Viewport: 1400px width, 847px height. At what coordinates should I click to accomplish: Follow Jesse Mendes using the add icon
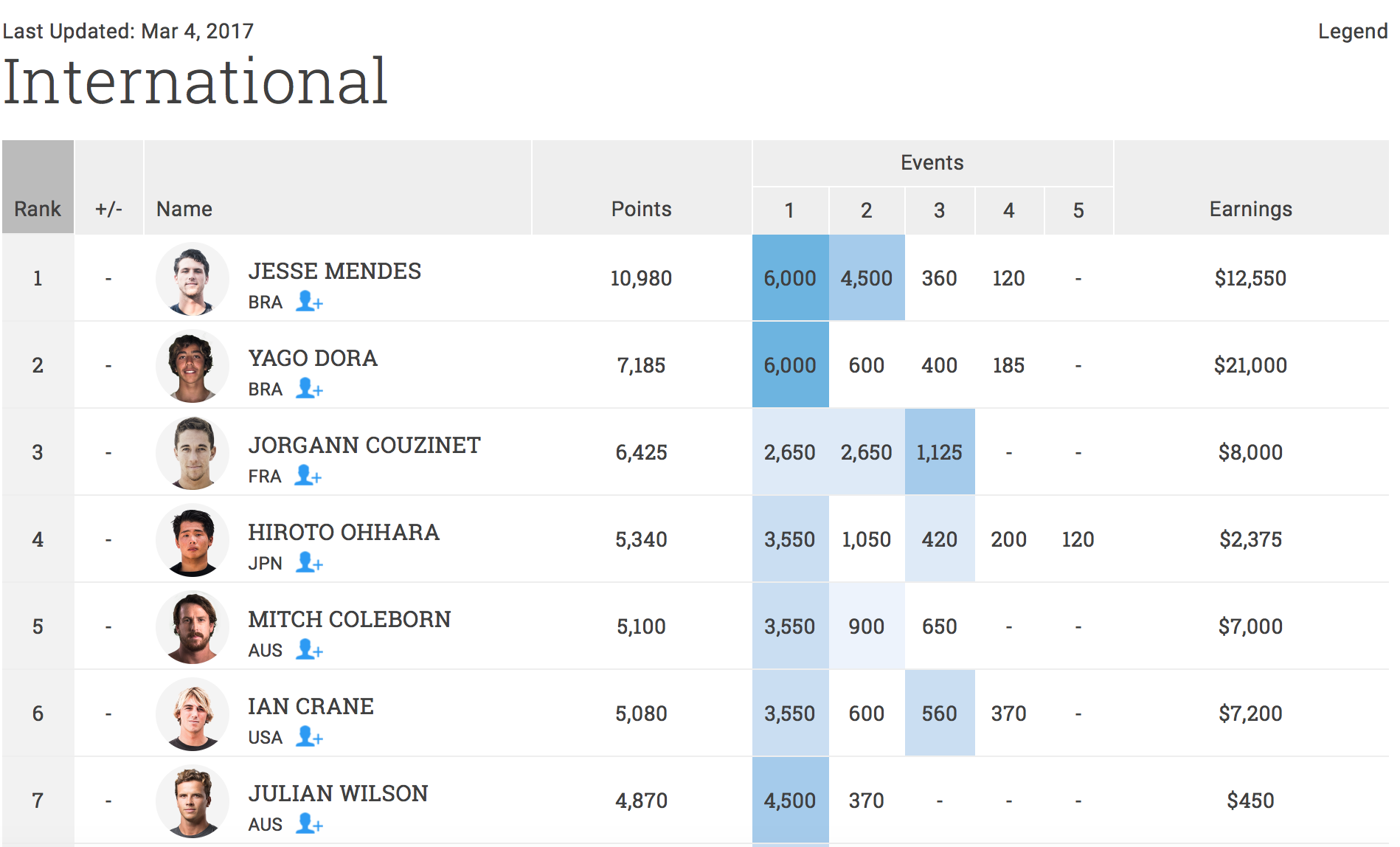[309, 302]
